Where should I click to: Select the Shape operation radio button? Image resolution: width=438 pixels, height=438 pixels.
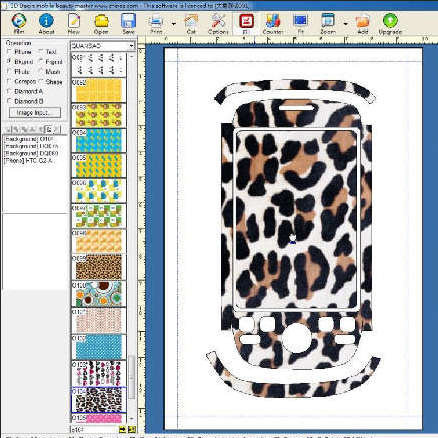(x=41, y=81)
